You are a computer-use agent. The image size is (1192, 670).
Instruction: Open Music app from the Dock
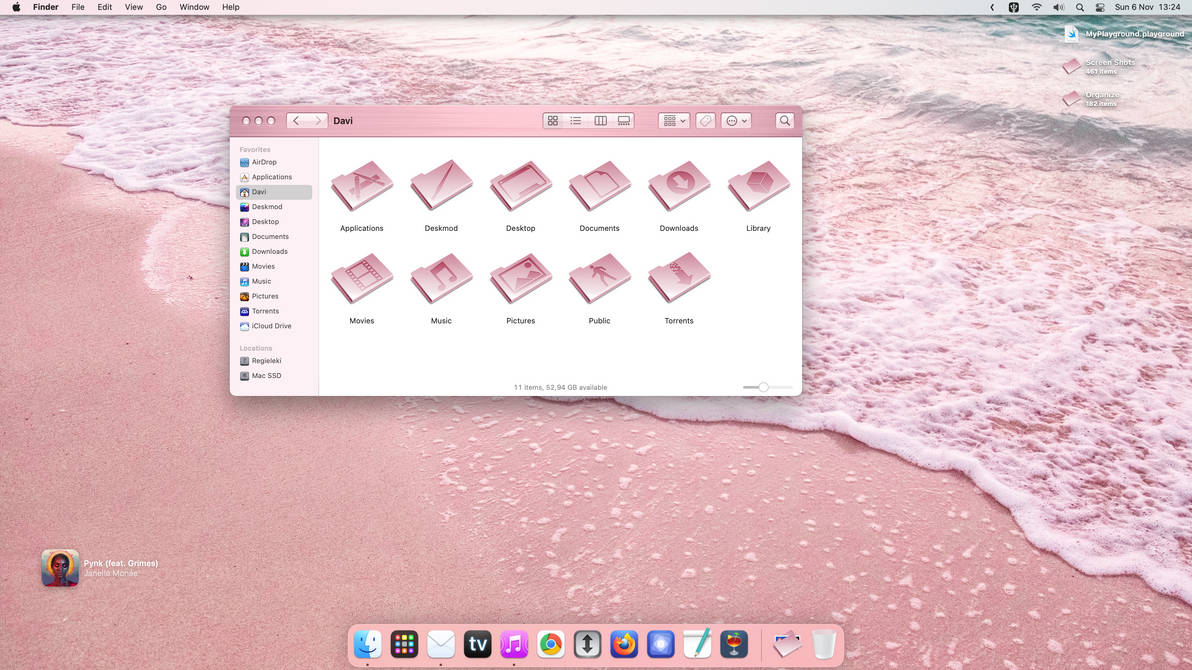[514, 644]
